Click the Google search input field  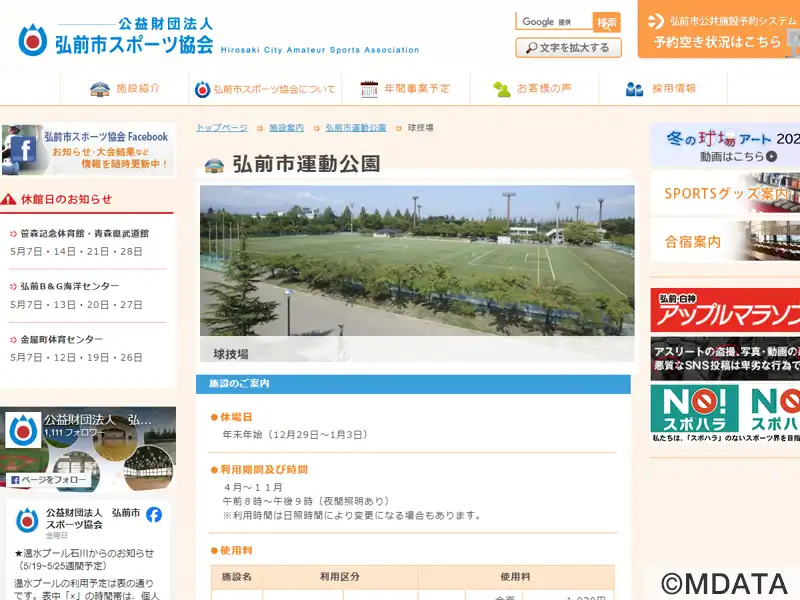[554, 22]
